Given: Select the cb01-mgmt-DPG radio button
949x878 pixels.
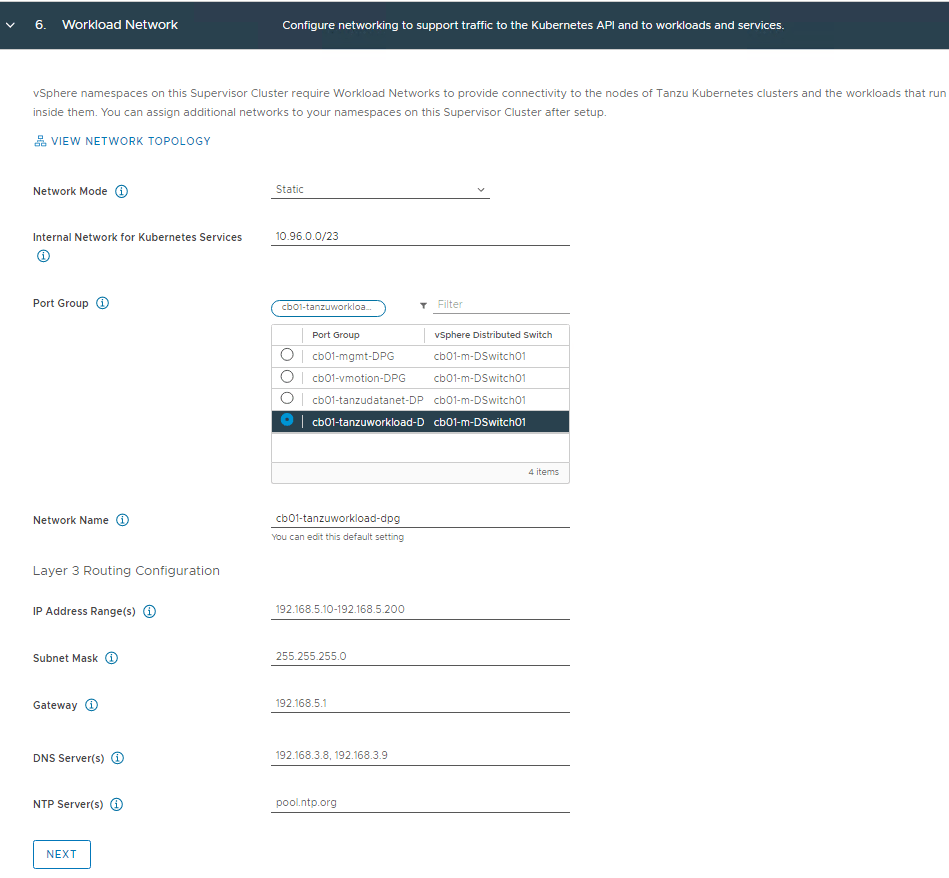Looking at the screenshot, I should 287,355.
